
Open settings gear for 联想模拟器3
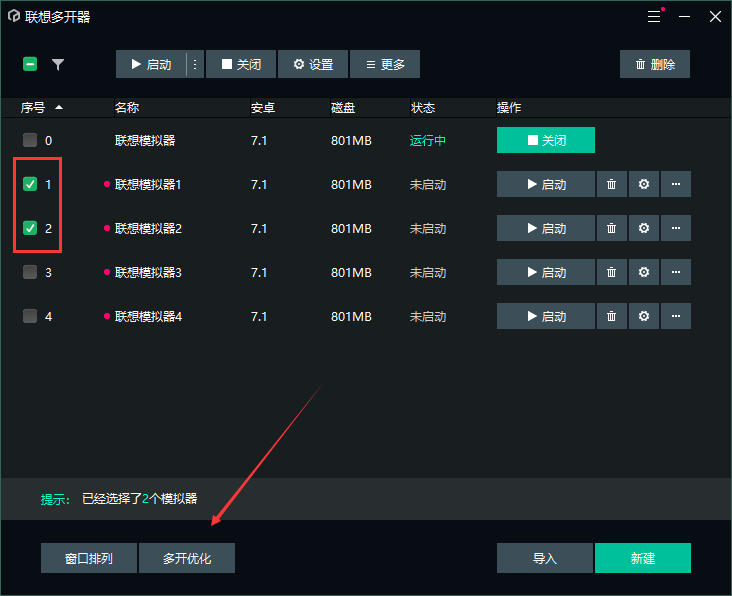[644, 272]
